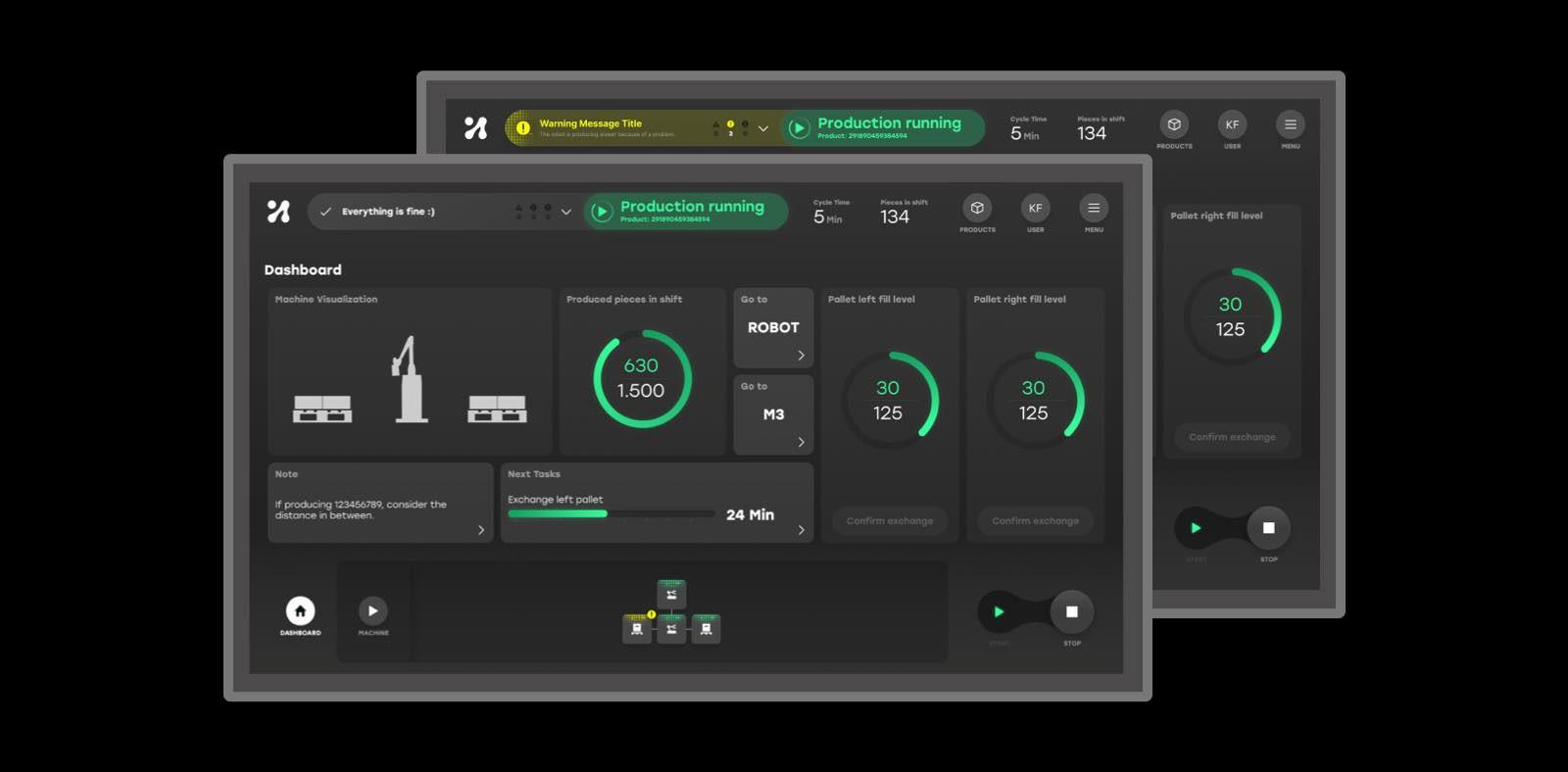Select the top machine node in layout diagram
1568x772 pixels.
tap(671, 595)
